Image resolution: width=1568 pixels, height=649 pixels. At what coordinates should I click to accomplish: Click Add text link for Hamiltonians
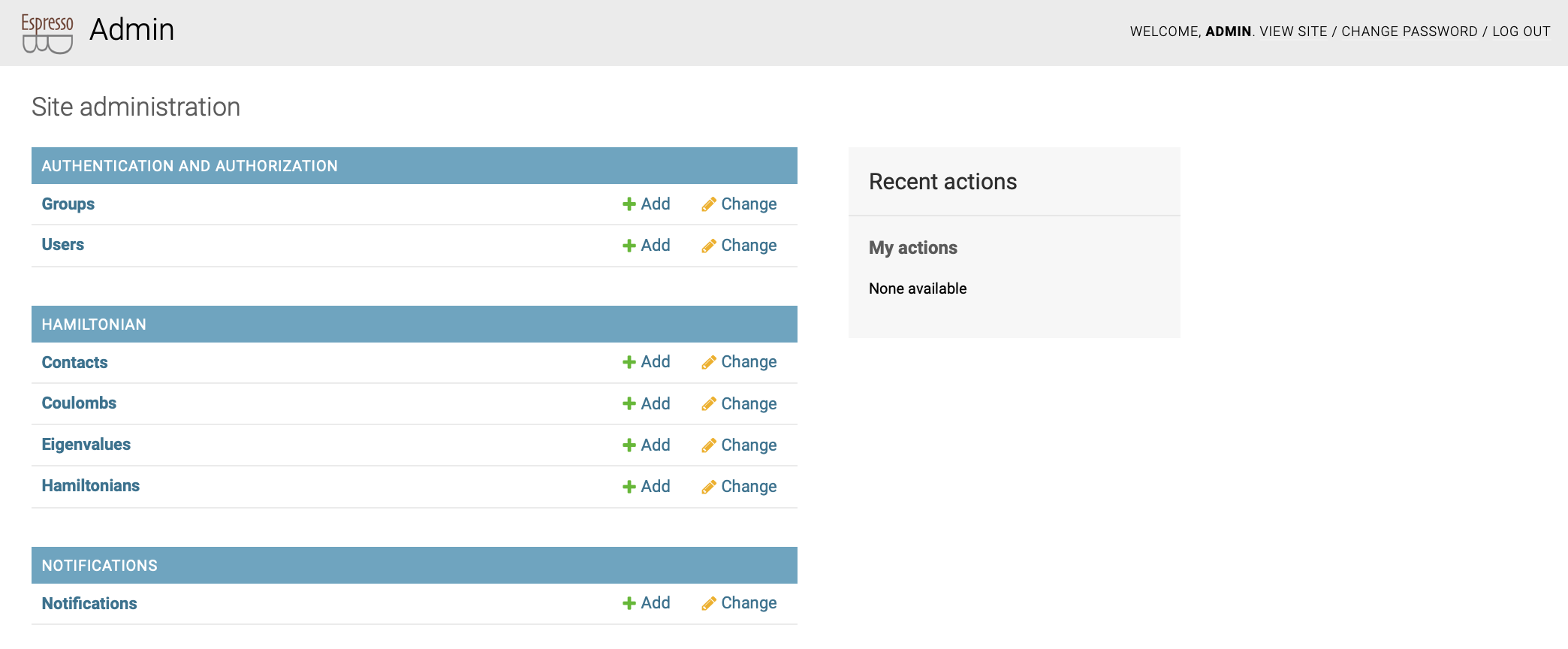click(x=656, y=487)
